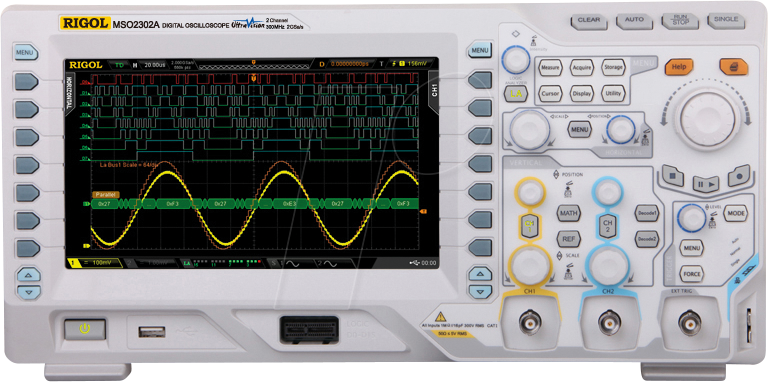This screenshot has width=768, height=382.
Task: Click the T'D trigger status indicator
Action: [x=119, y=65]
